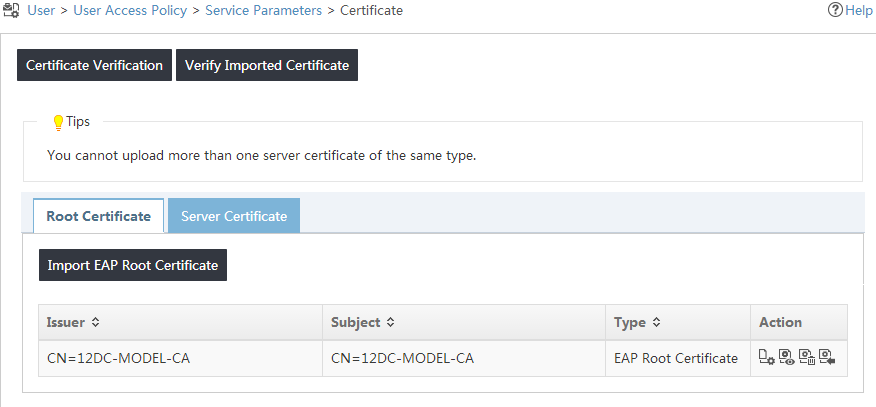Screen dimensions: 876x407
Task: Click Import EAP Root Certificate
Action: coord(133,265)
